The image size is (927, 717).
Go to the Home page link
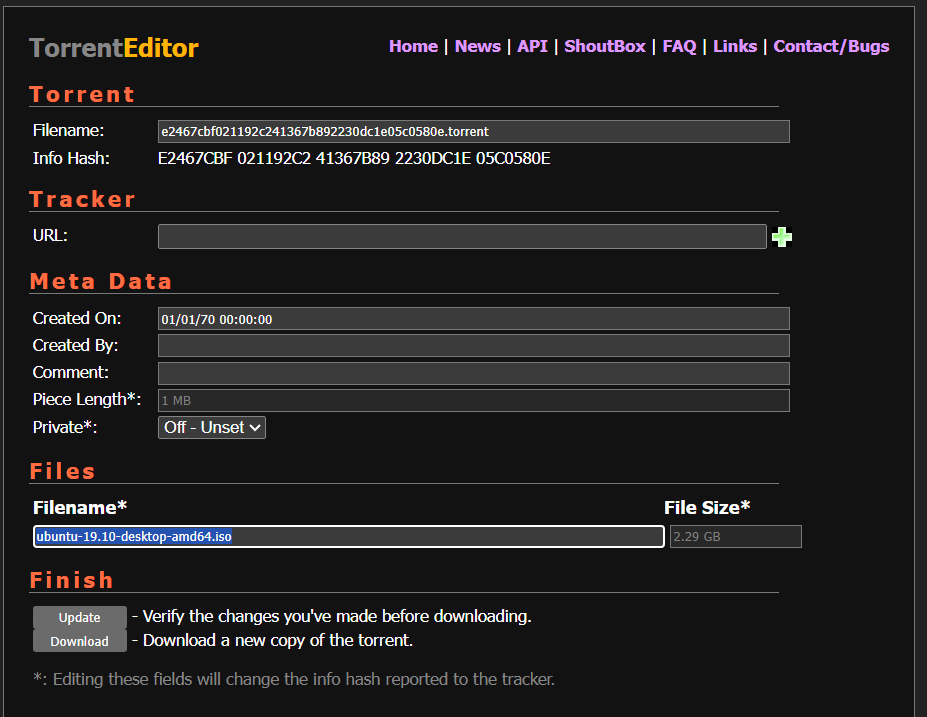pyautogui.click(x=413, y=46)
